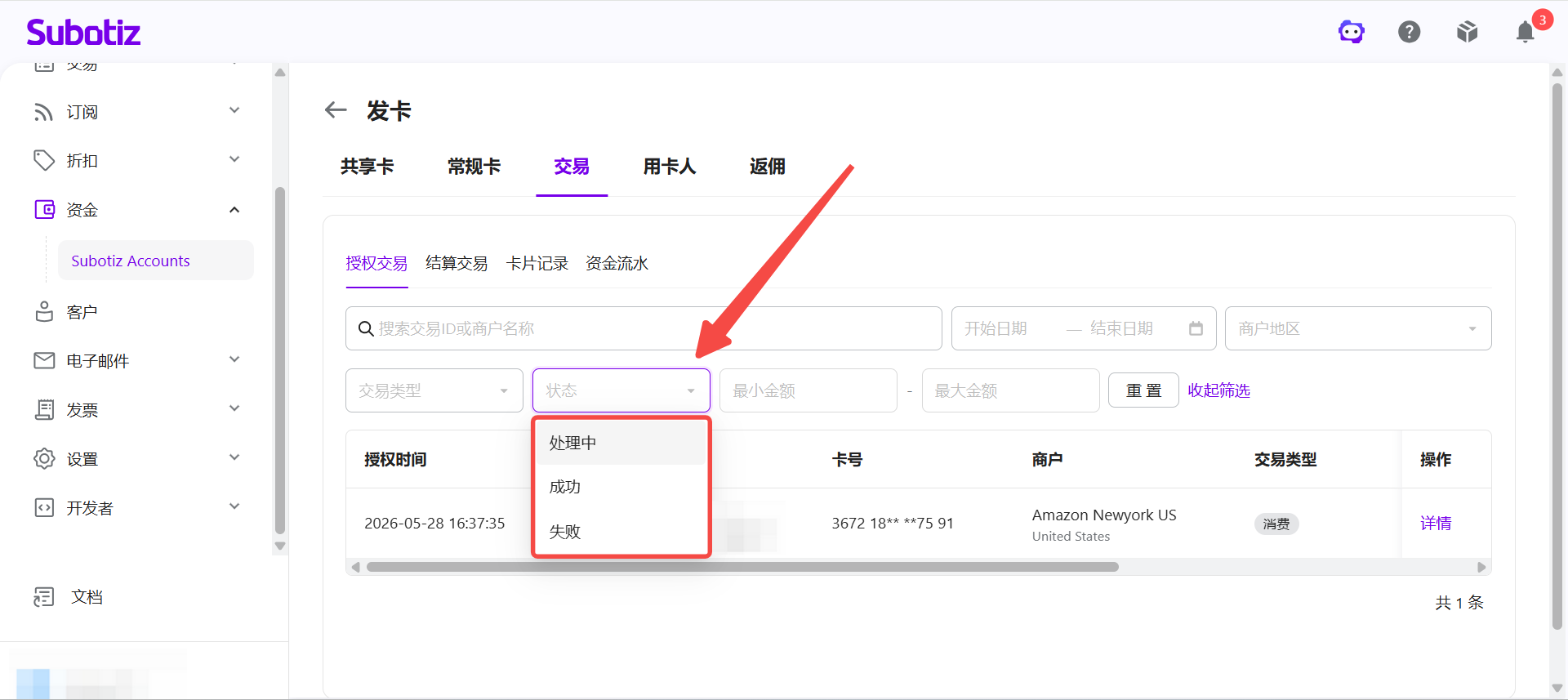The image size is (1568, 700).
Task: Open 详情 for the Amazon transaction
Action: pyautogui.click(x=1436, y=524)
